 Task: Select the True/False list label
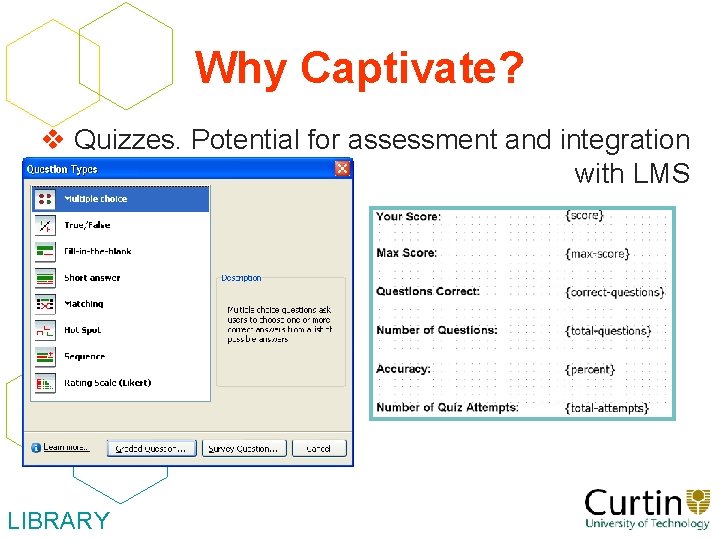pyautogui.click(x=87, y=225)
